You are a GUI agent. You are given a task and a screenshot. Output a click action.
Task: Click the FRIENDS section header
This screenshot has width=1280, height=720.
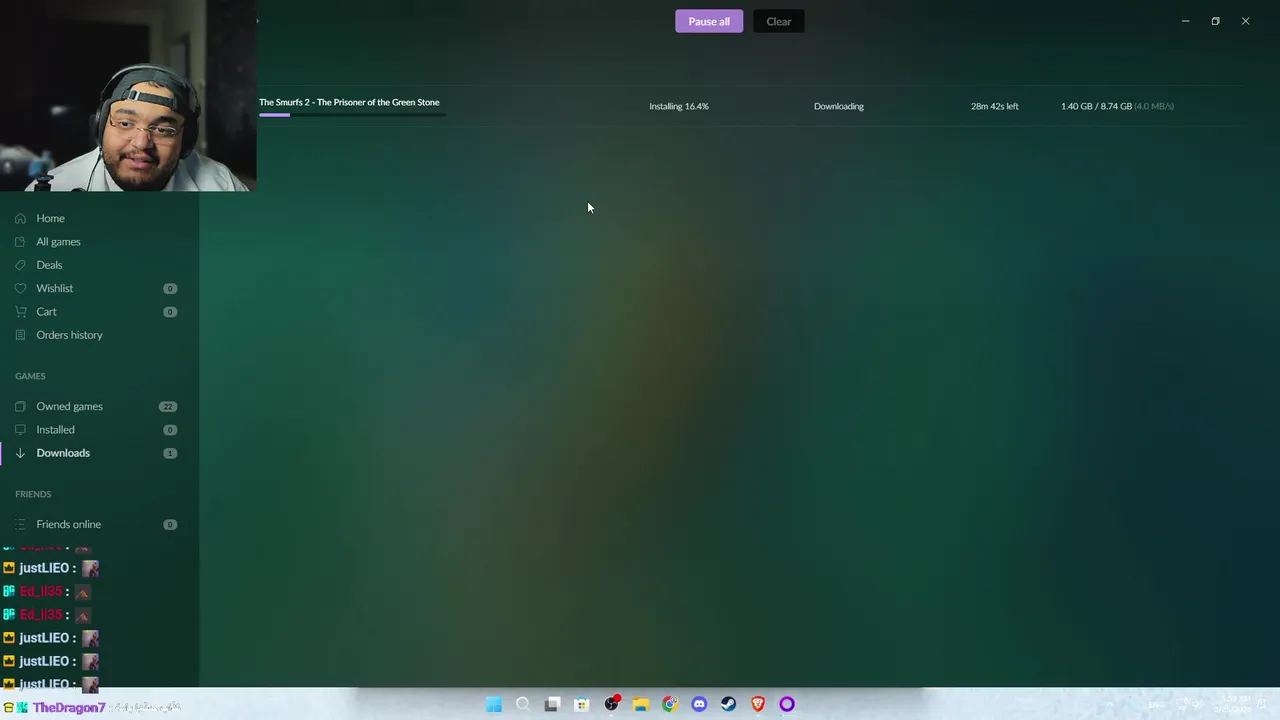click(x=33, y=494)
